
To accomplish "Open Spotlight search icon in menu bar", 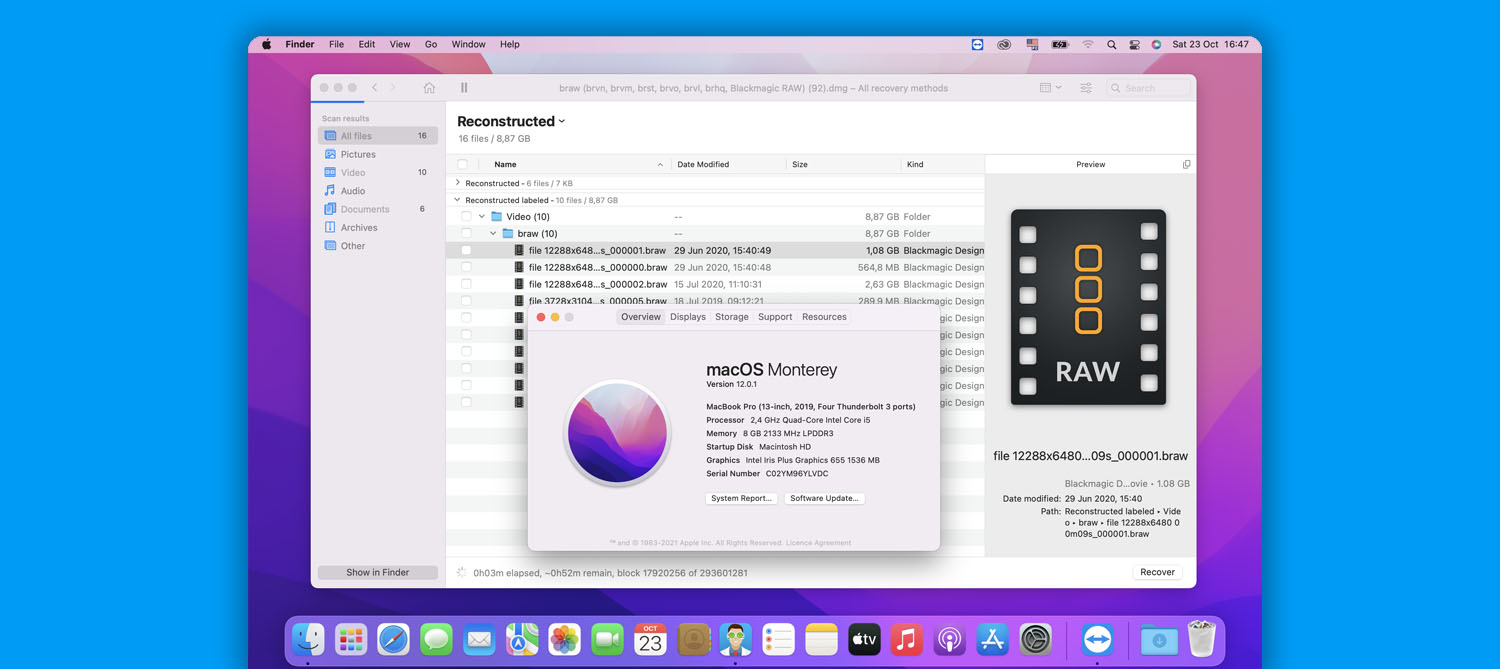I will (x=1112, y=44).
